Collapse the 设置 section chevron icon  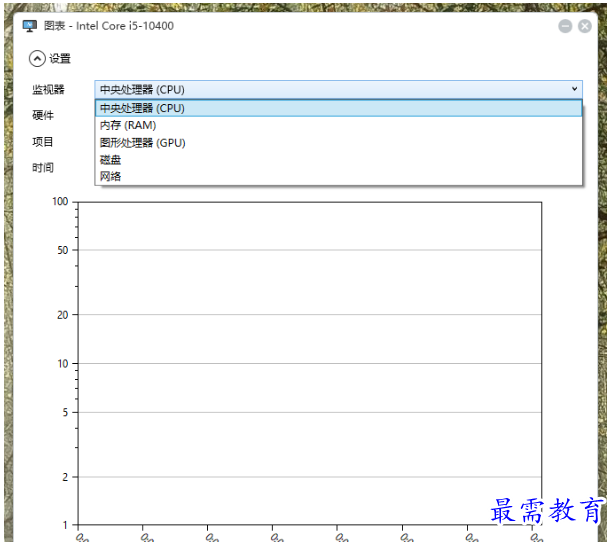pyautogui.click(x=38, y=58)
